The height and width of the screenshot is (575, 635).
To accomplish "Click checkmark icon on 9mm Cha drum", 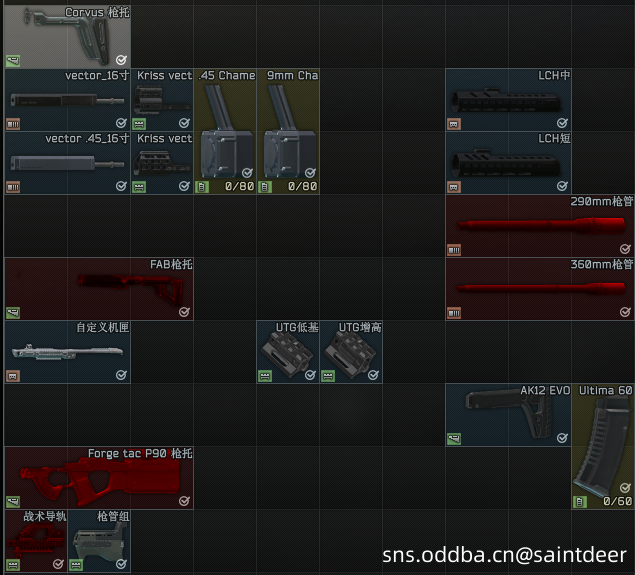I will point(310,173).
